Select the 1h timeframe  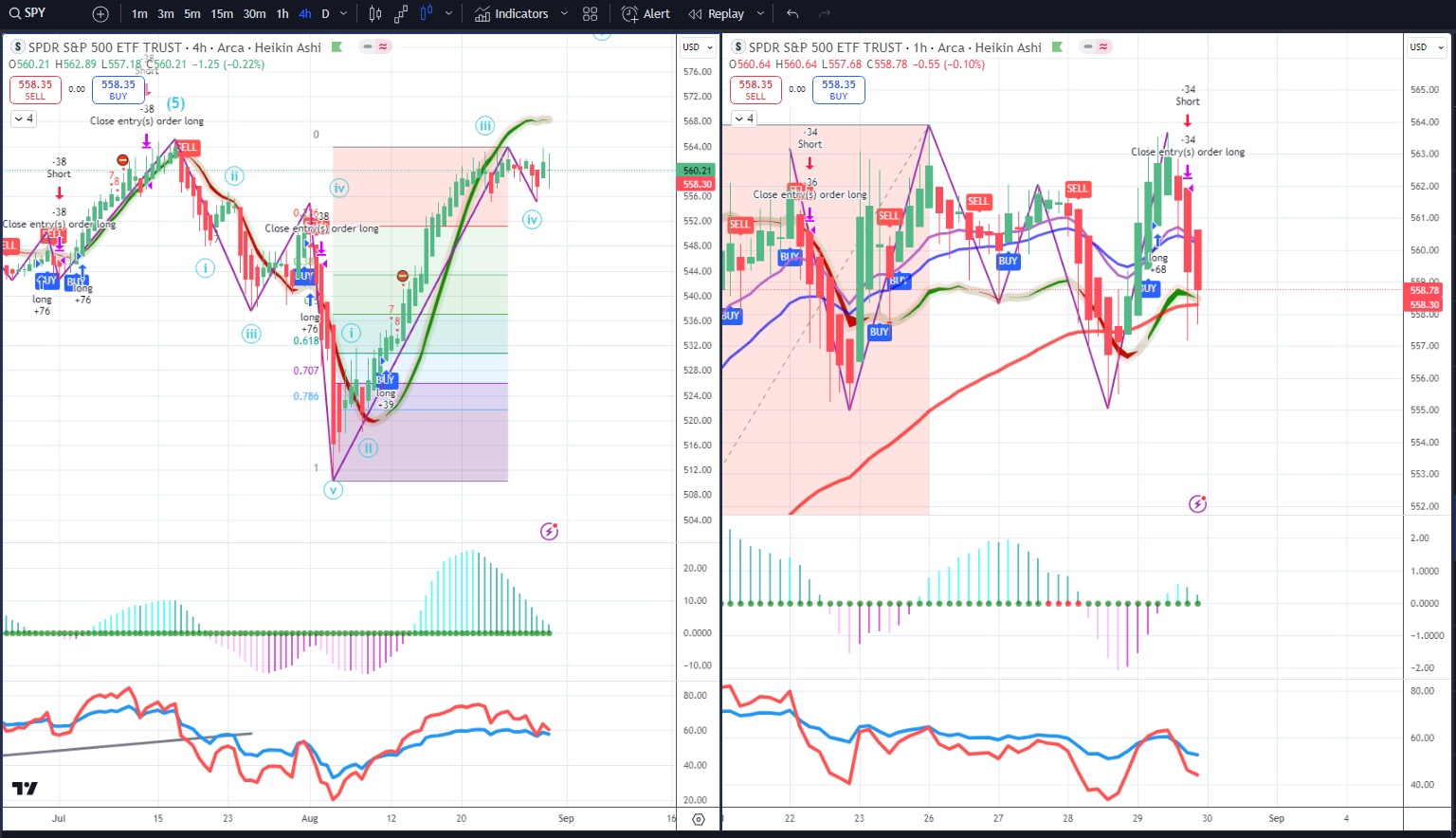click(x=282, y=14)
